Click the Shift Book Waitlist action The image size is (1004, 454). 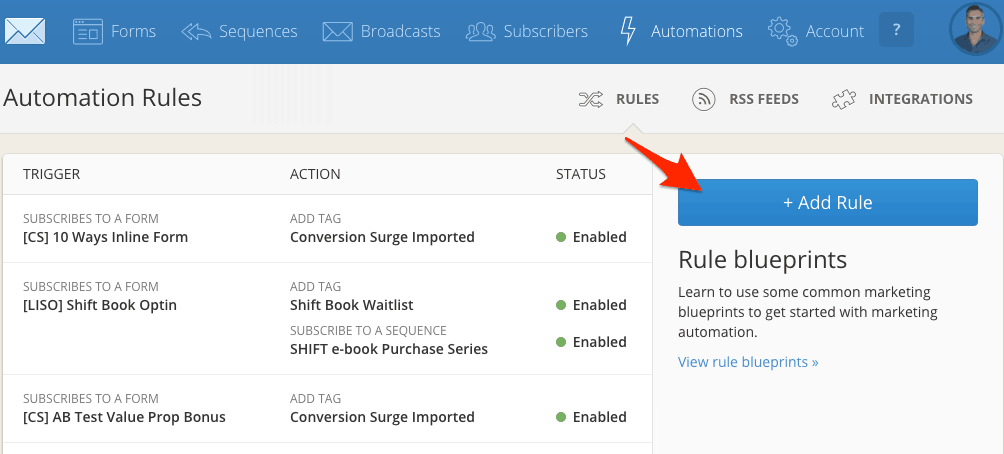[352, 305]
